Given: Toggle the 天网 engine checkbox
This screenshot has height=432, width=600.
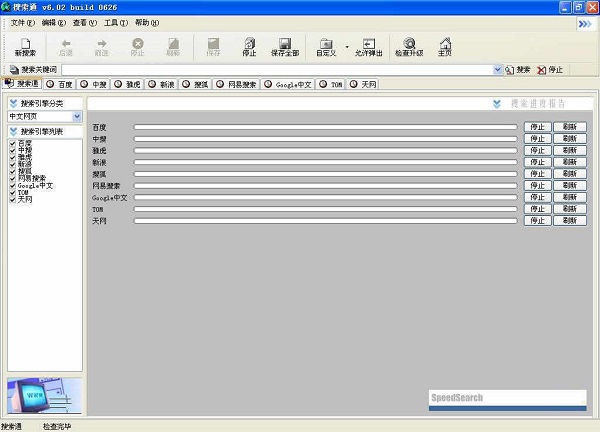Looking at the screenshot, I should tap(12, 200).
